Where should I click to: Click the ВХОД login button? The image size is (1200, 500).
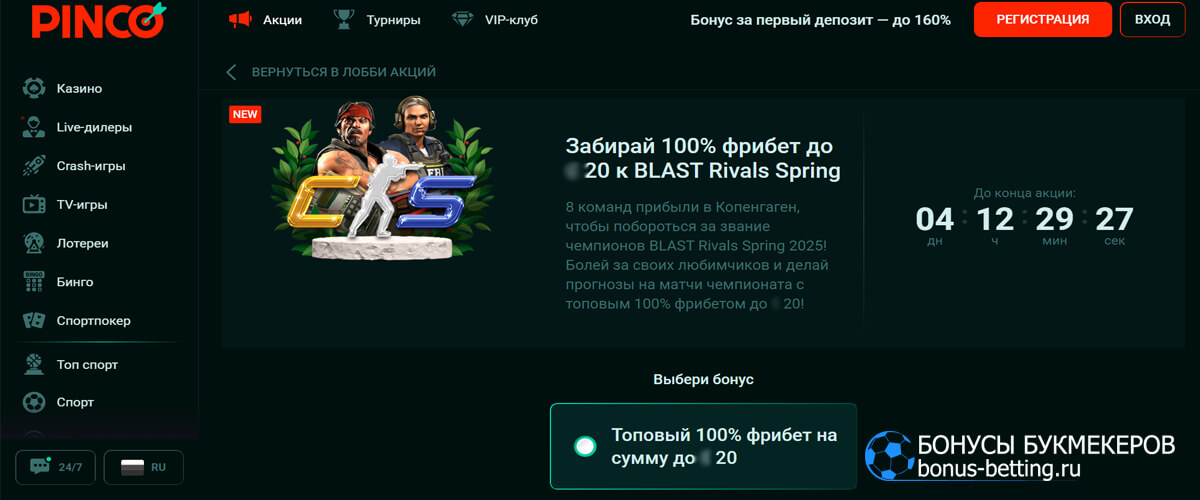click(1152, 19)
